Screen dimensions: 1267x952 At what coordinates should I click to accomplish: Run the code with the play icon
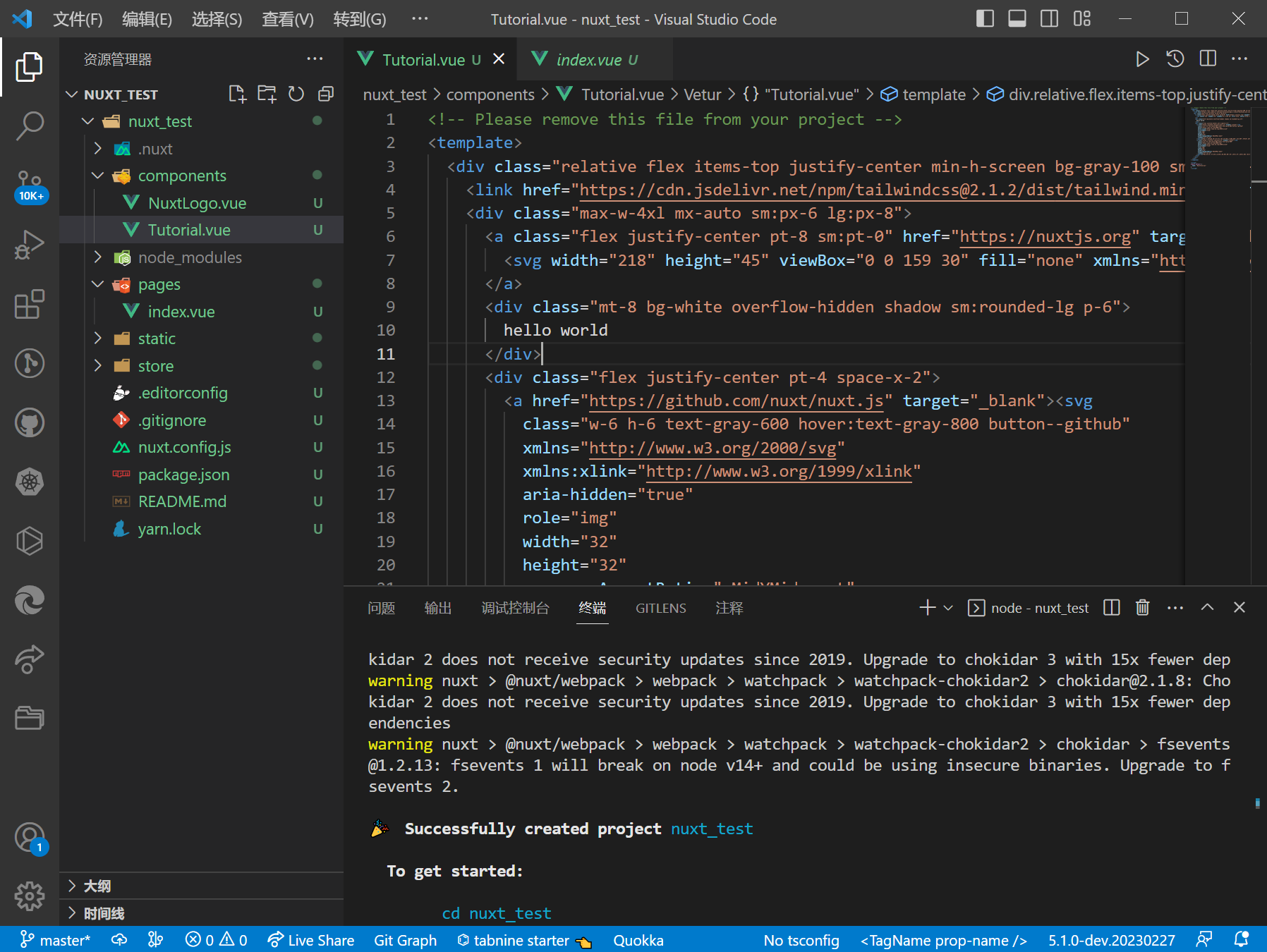pyautogui.click(x=1142, y=59)
